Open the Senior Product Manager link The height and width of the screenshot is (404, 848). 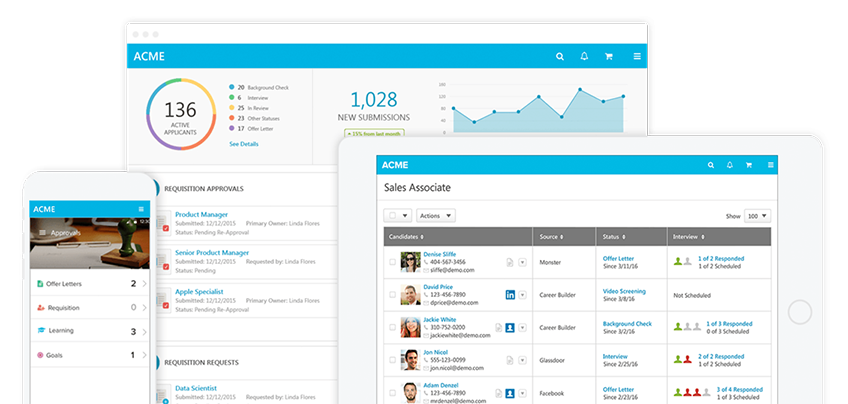tap(212, 253)
